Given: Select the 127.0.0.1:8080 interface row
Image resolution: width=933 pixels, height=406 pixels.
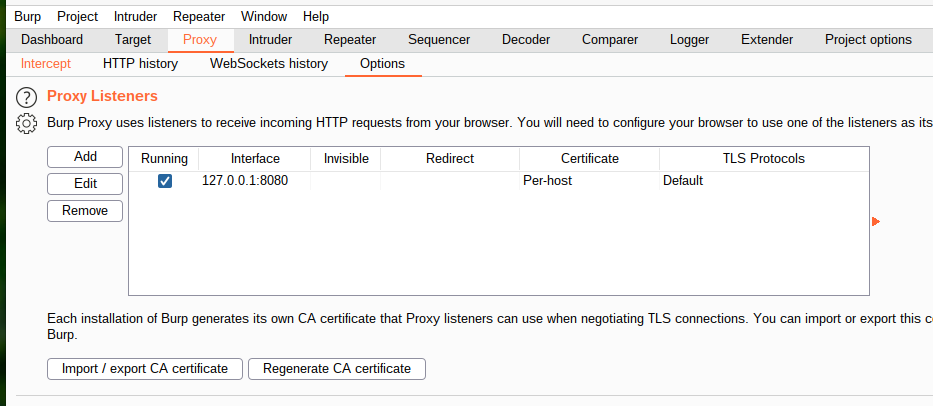Looking at the screenshot, I should tap(245, 181).
